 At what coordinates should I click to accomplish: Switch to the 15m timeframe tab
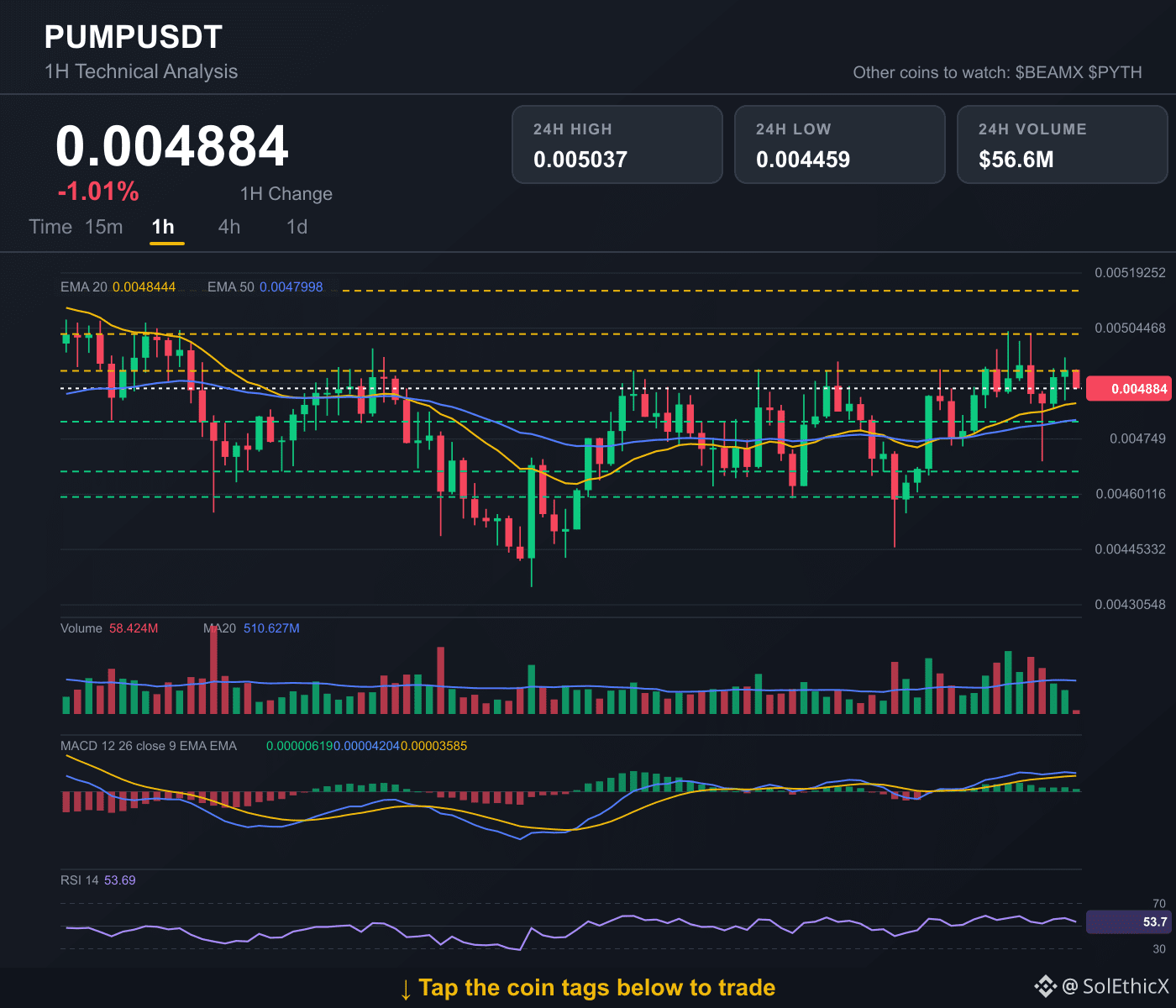point(104,227)
